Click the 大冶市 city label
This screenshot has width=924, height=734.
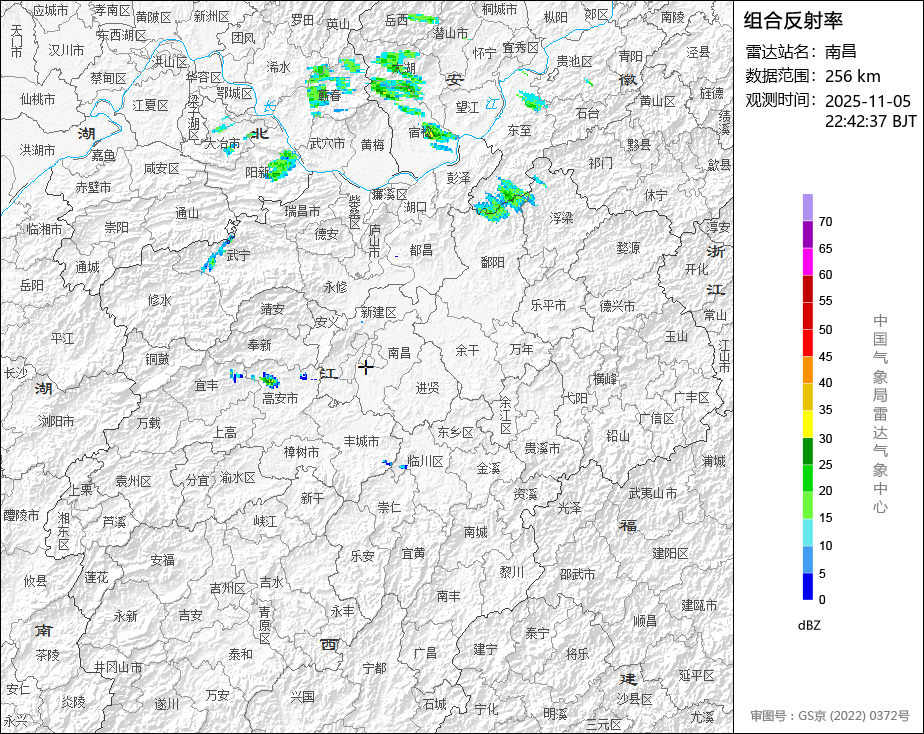222,143
